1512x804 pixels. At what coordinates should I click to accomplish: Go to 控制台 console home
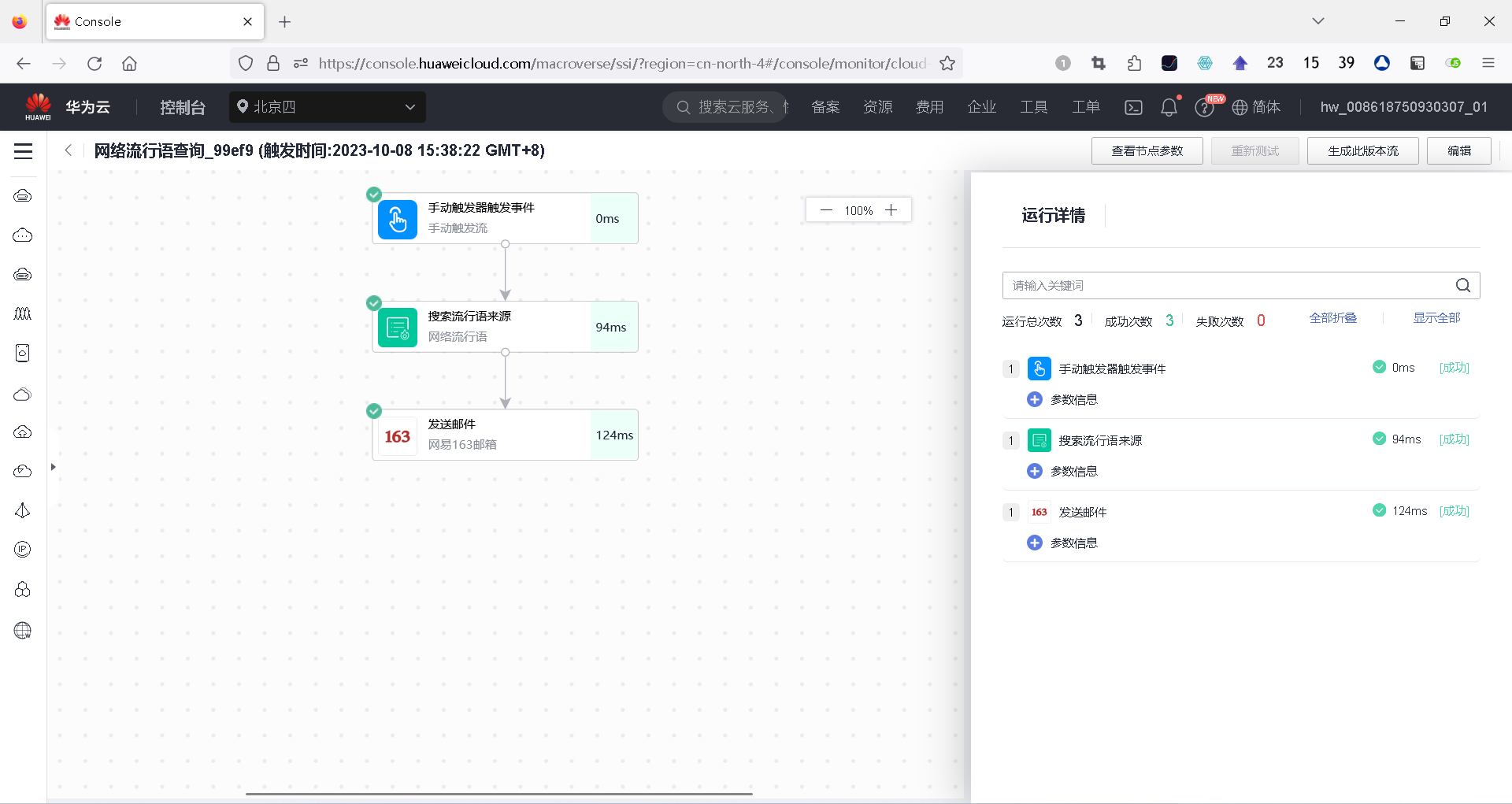click(183, 107)
